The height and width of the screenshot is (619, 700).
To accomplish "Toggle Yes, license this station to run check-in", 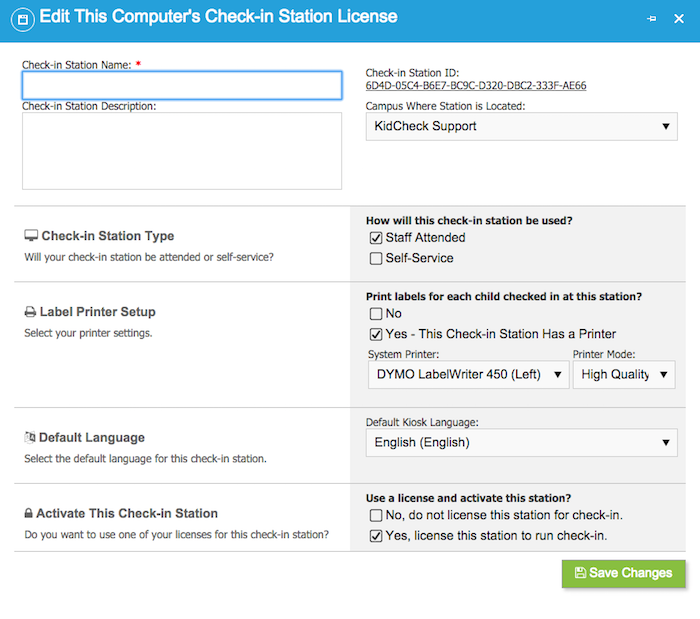I will click(x=376, y=536).
